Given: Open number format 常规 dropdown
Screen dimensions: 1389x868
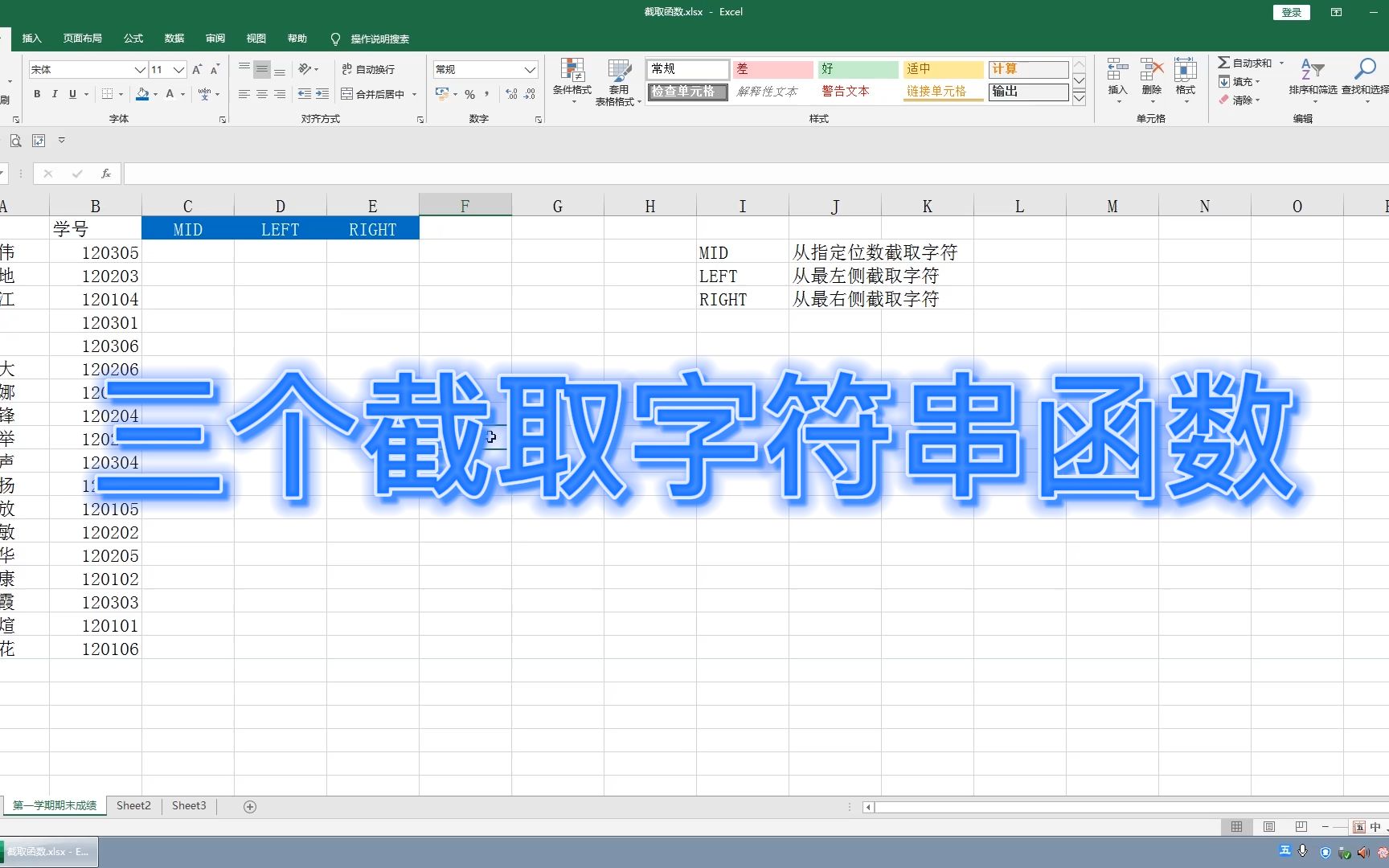Looking at the screenshot, I should pos(531,70).
